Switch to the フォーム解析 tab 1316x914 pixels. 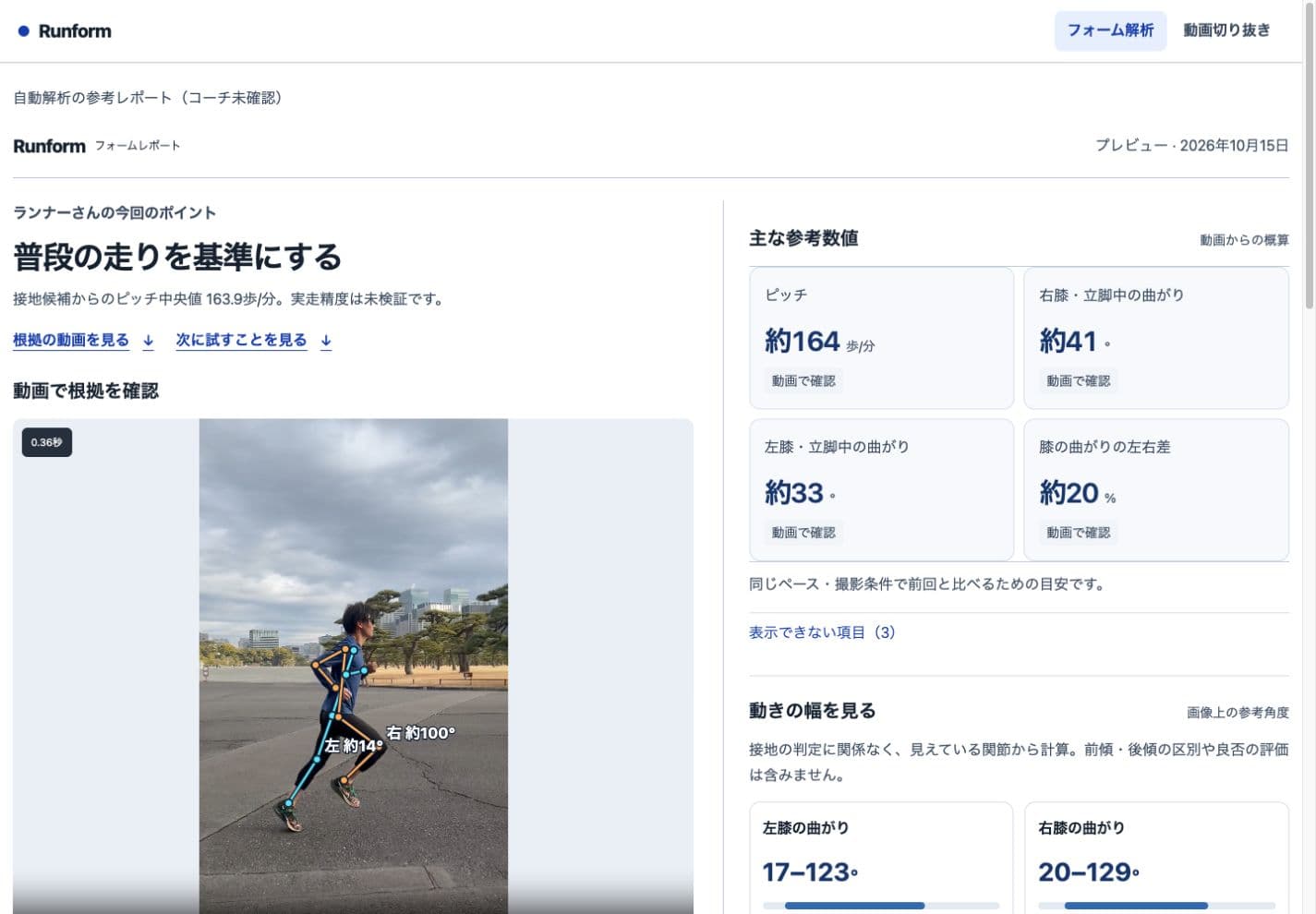[x=1110, y=30]
